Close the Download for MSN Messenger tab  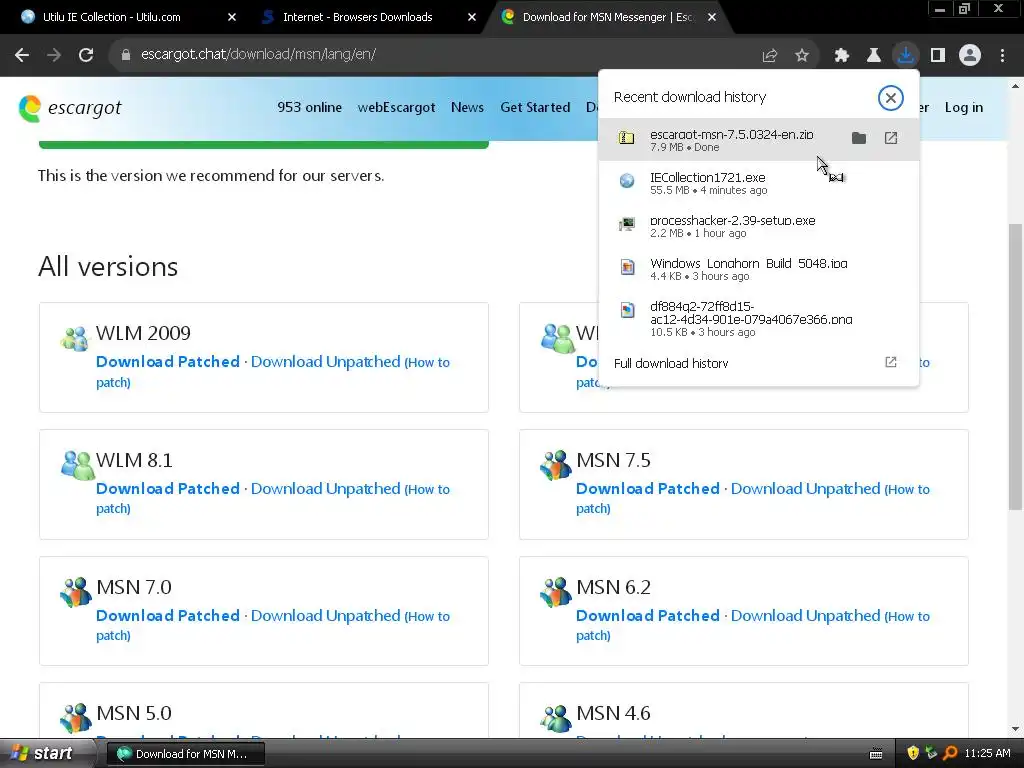coord(712,17)
